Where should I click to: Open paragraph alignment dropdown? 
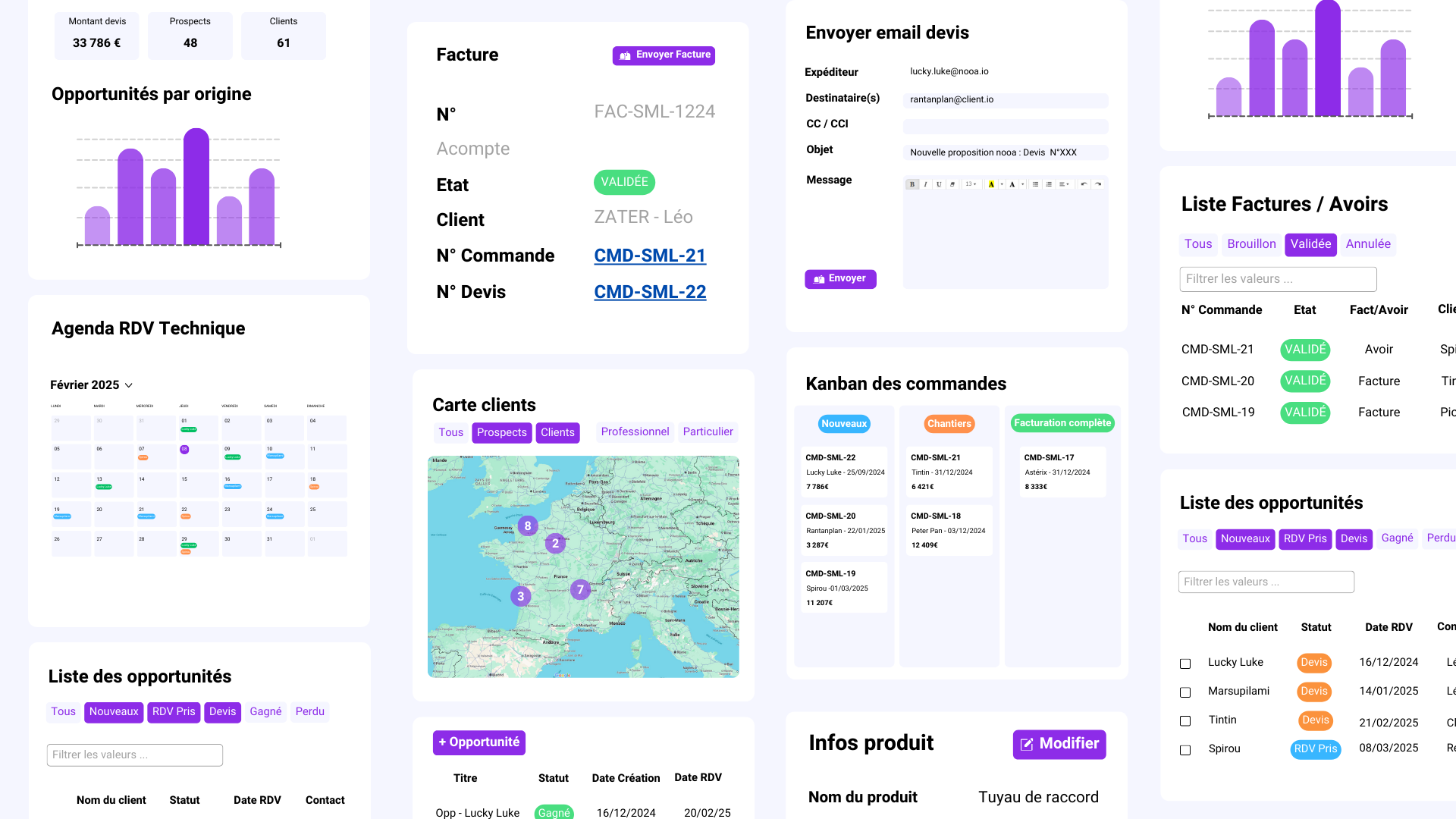click(1065, 184)
